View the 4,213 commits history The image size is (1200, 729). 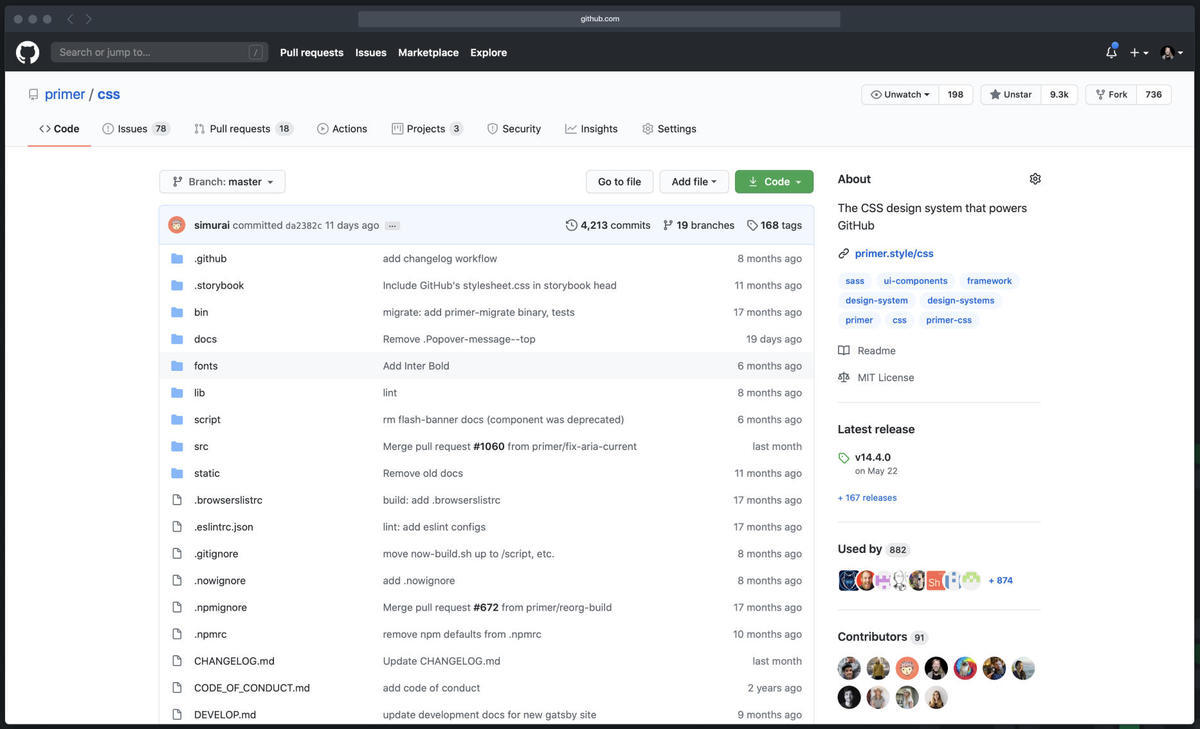click(x=608, y=226)
